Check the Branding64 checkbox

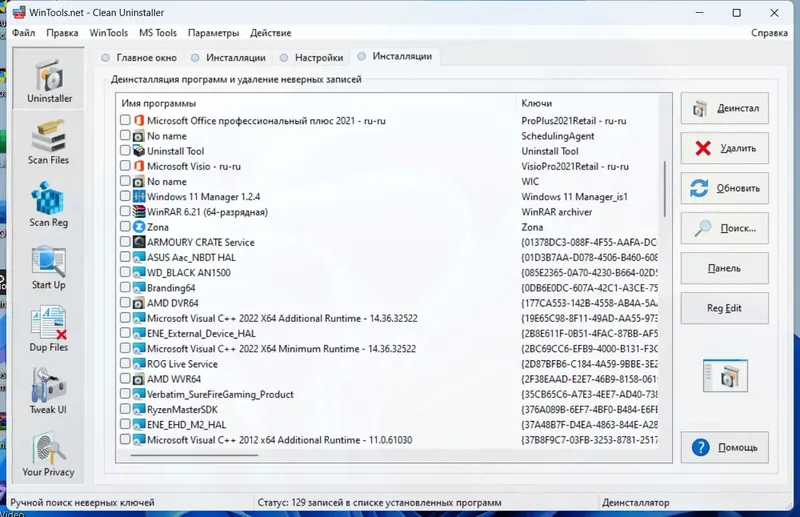tap(125, 288)
